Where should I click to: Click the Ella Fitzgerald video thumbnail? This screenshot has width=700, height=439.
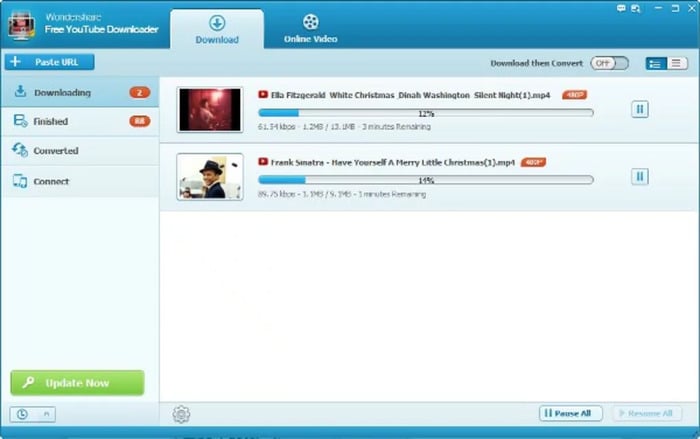coord(210,110)
